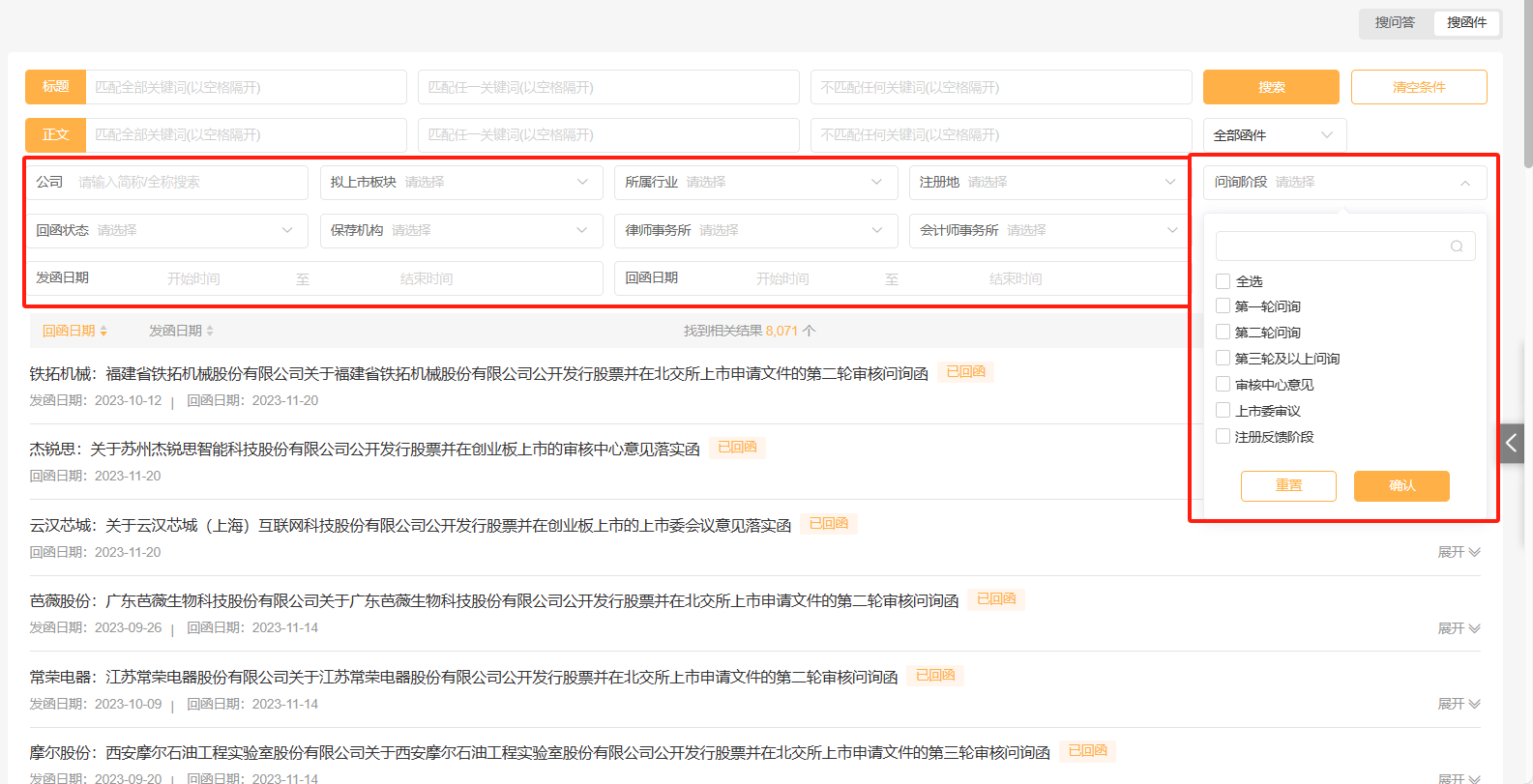Open the 保荐机构 dropdown

460,230
